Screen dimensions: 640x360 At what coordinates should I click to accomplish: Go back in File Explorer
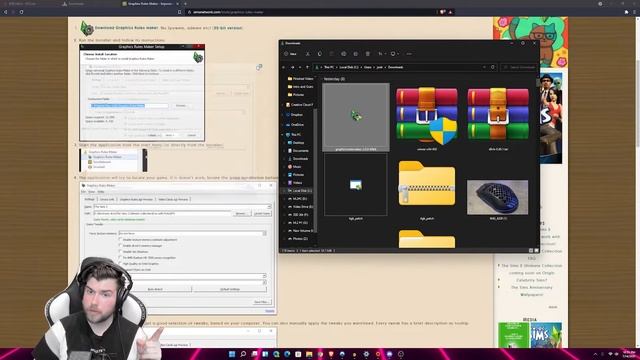[284, 67]
